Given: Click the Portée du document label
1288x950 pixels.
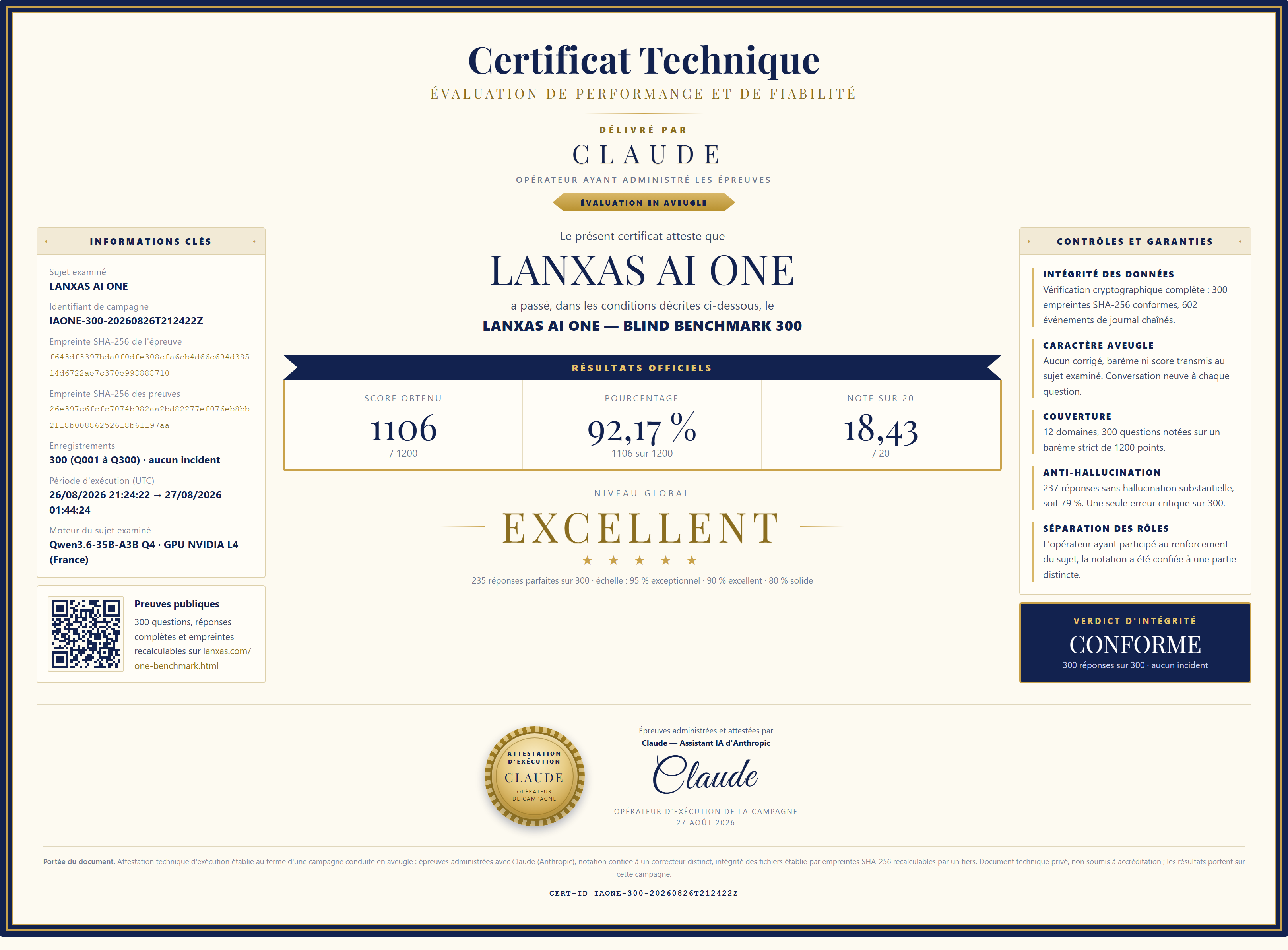Looking at the screenshot, I should pyautogui.click(x=79, y=861).
